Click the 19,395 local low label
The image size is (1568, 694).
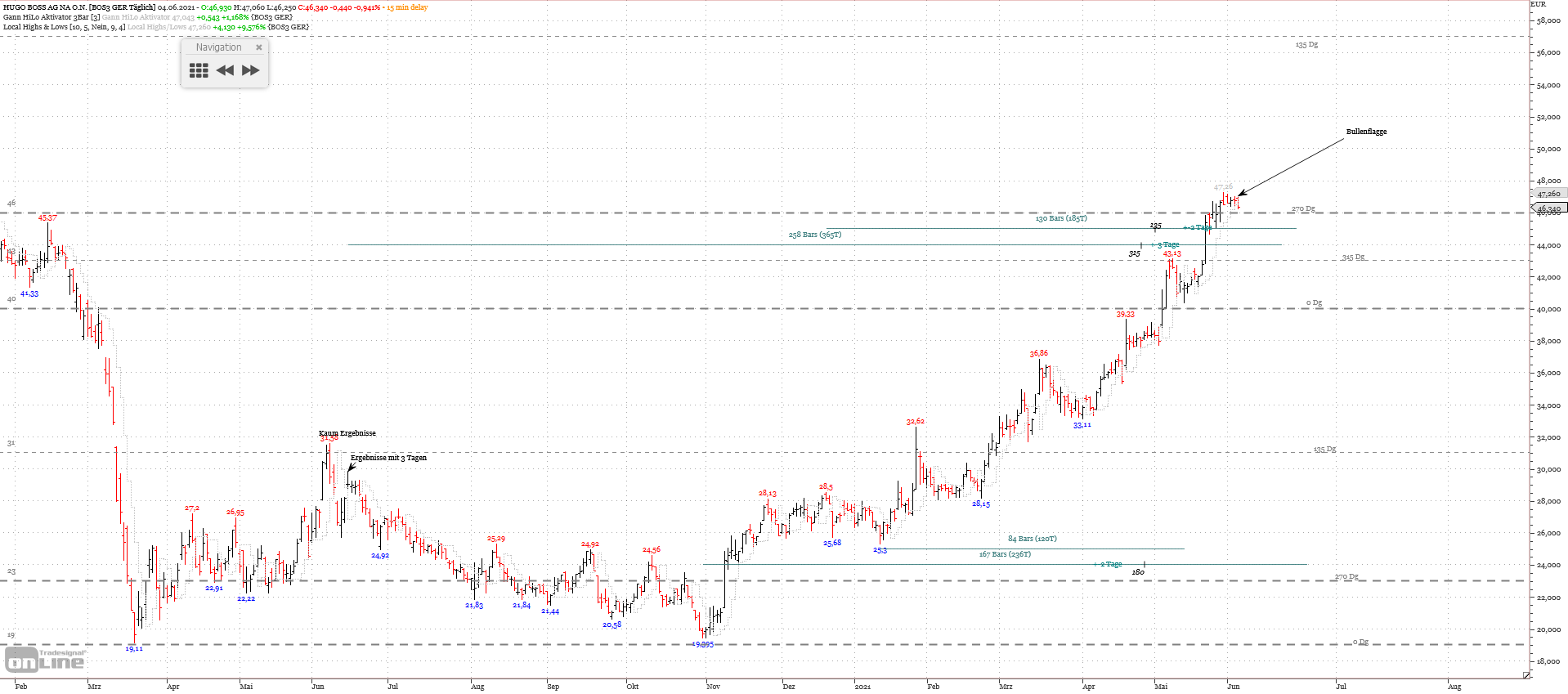pyautogui.click(x=703, y=644)
